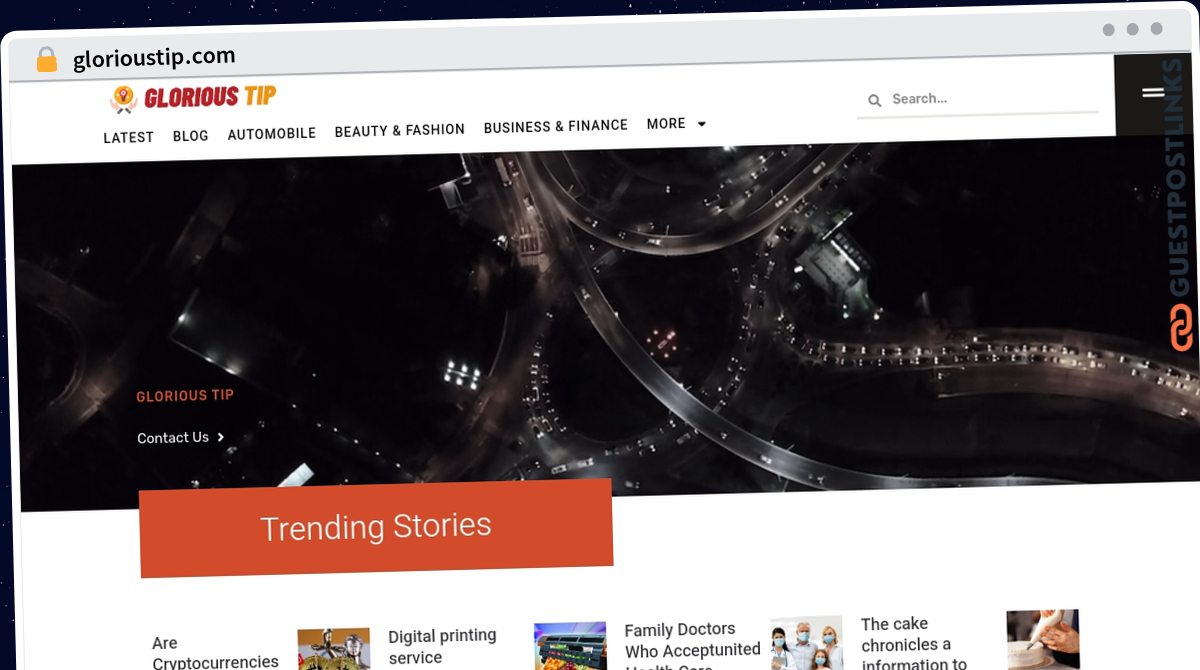The image size is (1200, 670).
Task: Open the LATEST menu item
Action: (x=129, y=137)
